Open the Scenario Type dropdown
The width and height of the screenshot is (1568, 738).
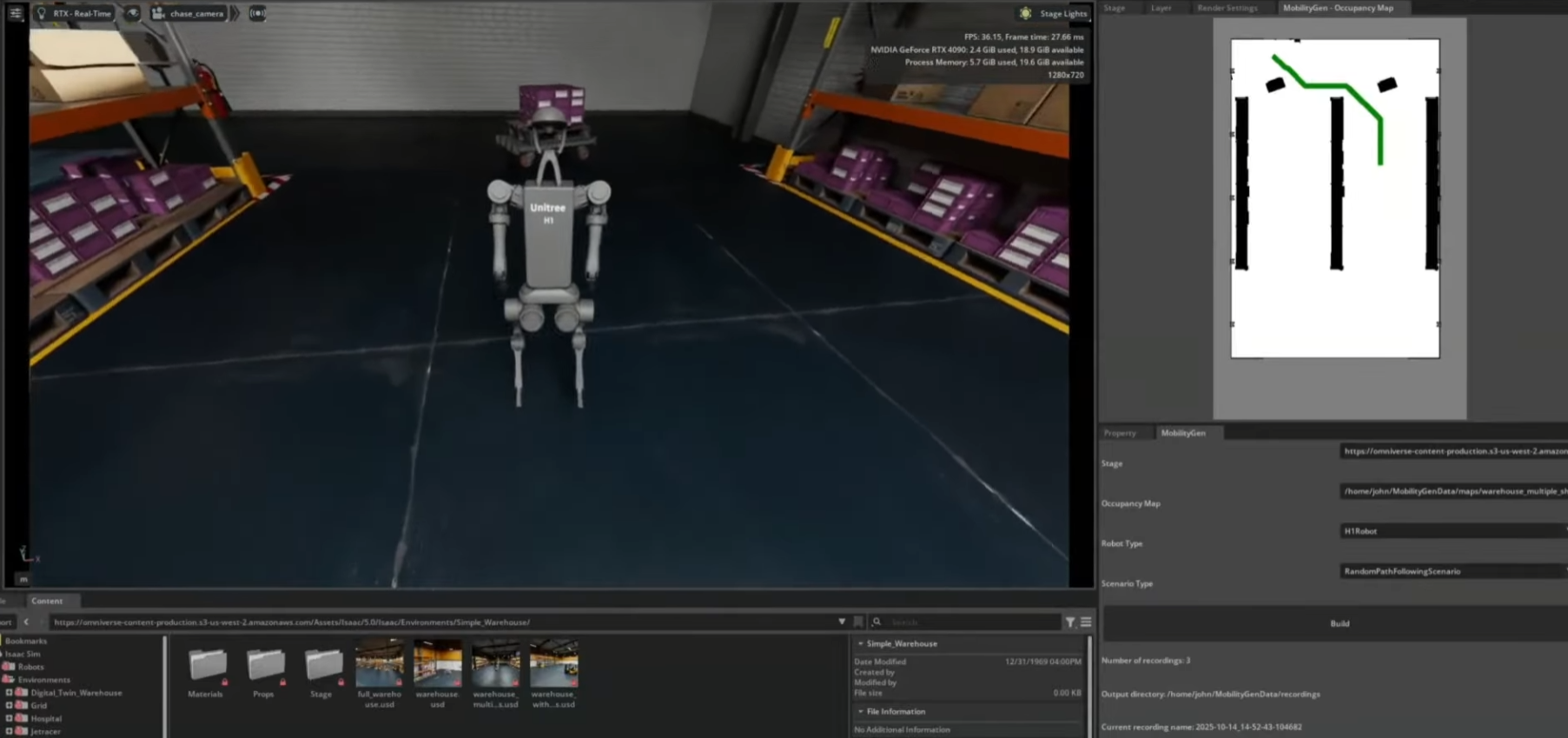(1453, 571)
